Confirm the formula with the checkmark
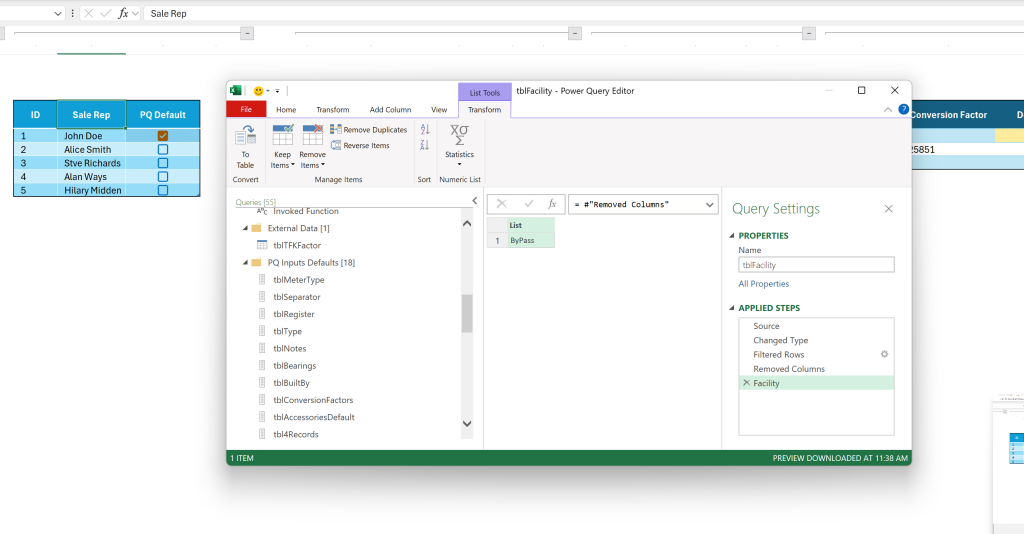 click(528, 204)
